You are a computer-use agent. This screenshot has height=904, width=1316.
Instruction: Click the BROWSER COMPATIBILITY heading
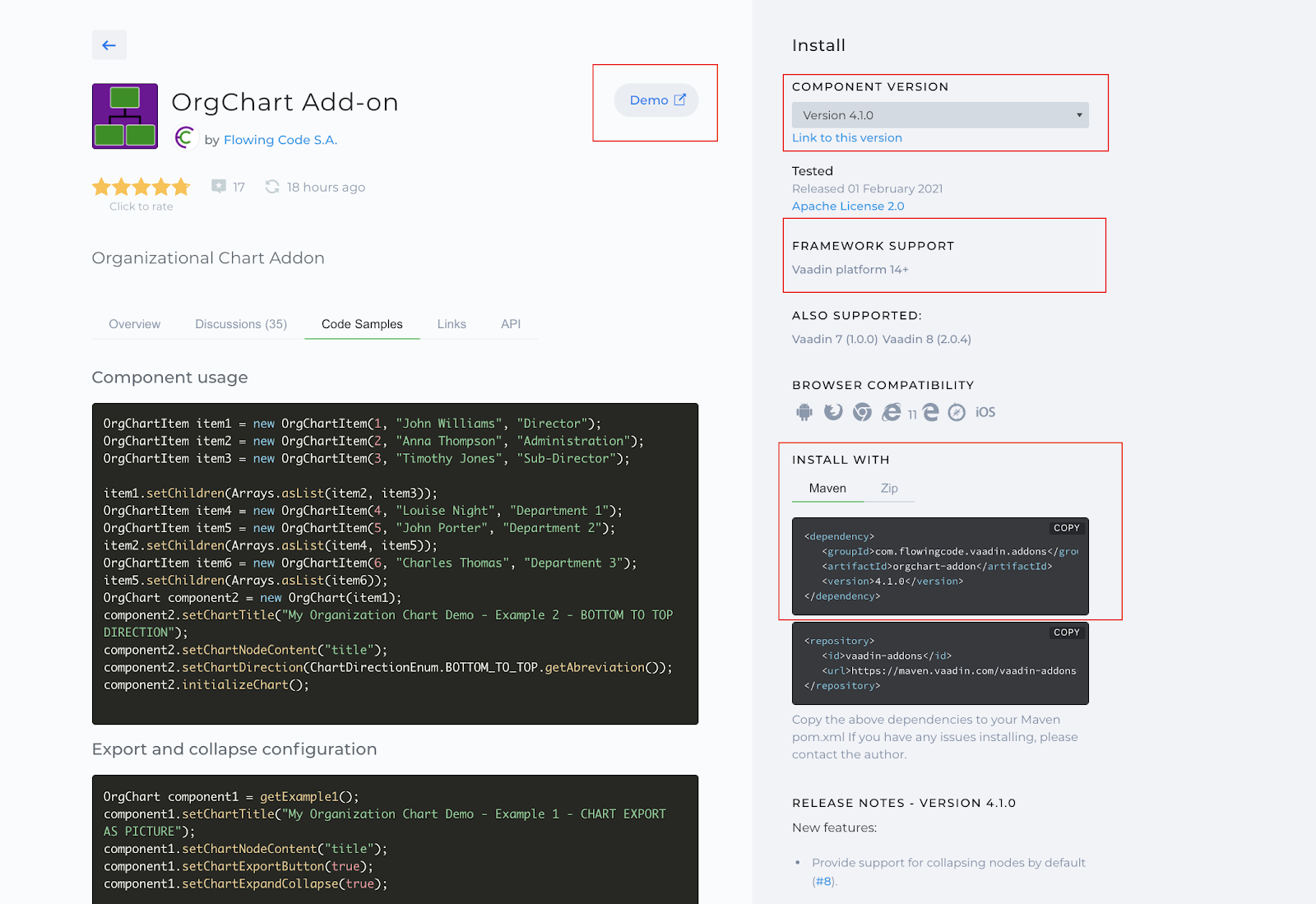click(x=883, y=385)
